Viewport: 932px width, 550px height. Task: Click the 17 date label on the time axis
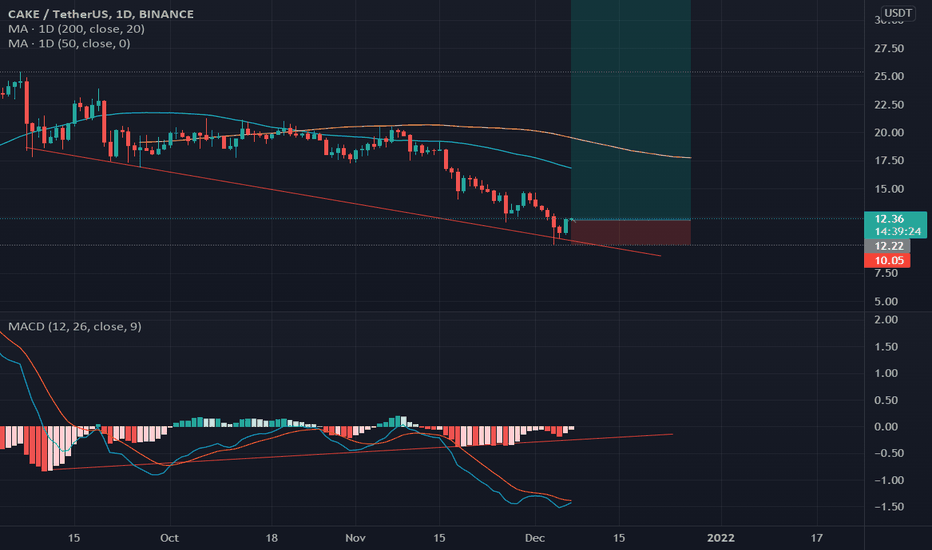817,538
